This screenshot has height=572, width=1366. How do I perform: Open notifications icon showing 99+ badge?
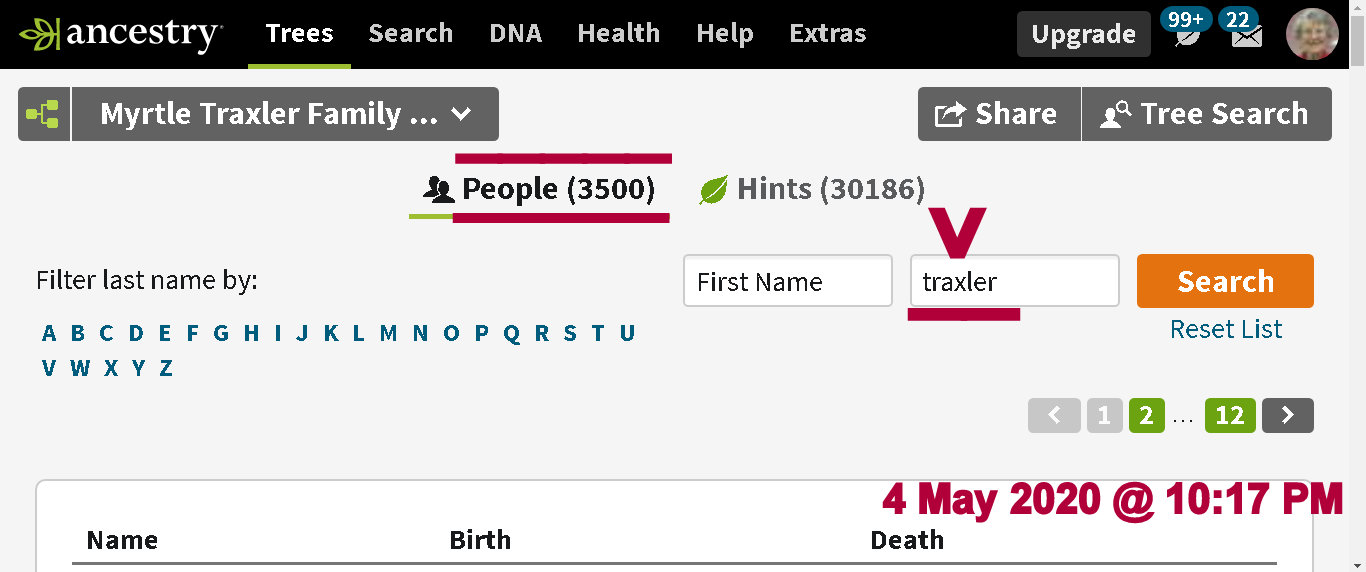(x=1186, y=34)
